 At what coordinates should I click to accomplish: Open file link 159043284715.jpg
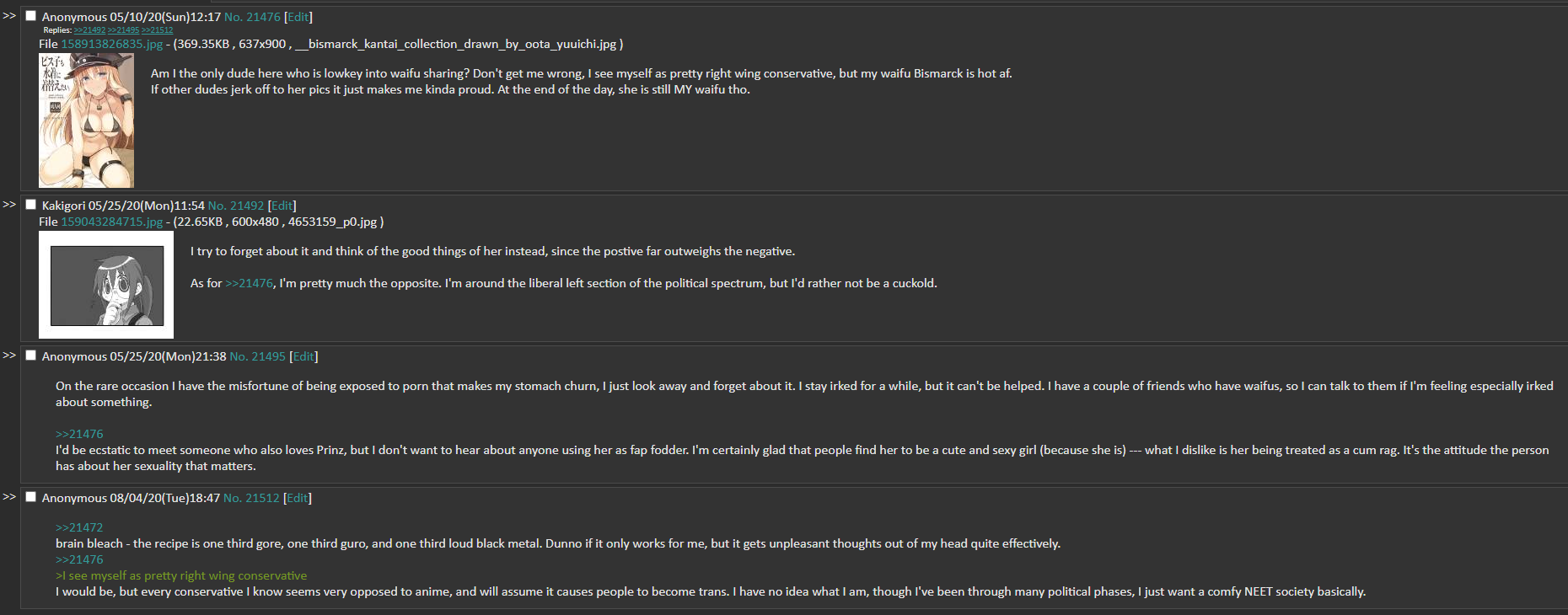(x=112, y=222)
